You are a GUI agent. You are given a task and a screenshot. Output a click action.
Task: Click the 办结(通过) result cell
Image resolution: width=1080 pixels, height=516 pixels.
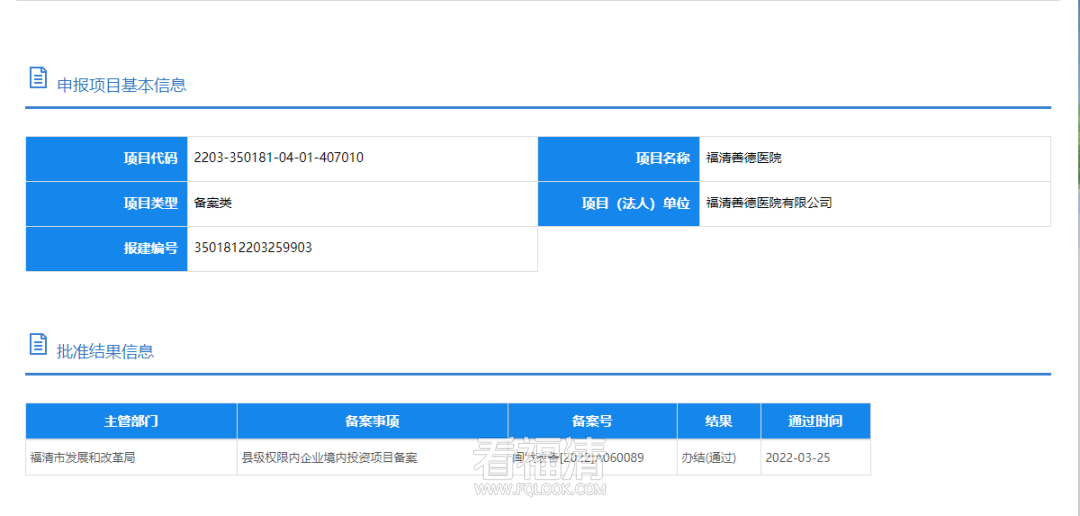pyautogui.click(x=708, y=458)
